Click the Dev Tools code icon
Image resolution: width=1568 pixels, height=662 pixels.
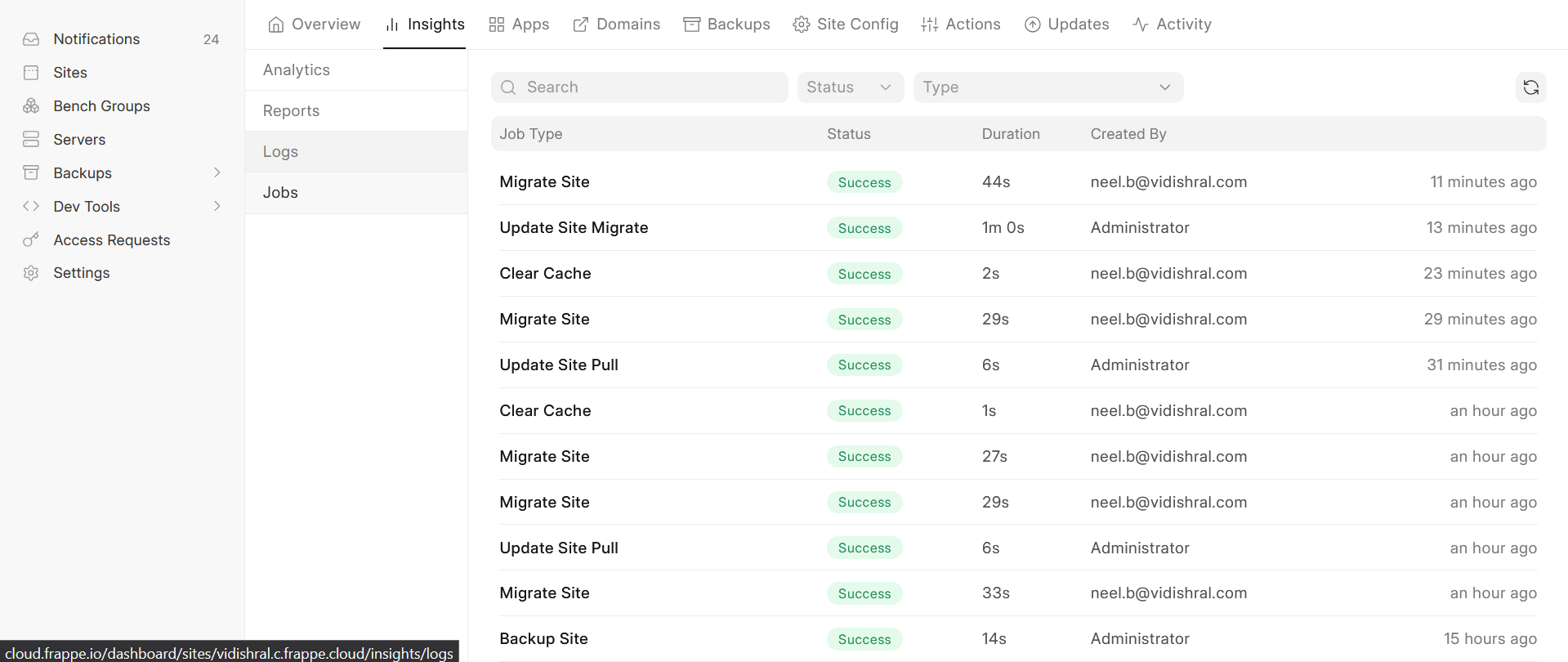click(x=31, y=207)
